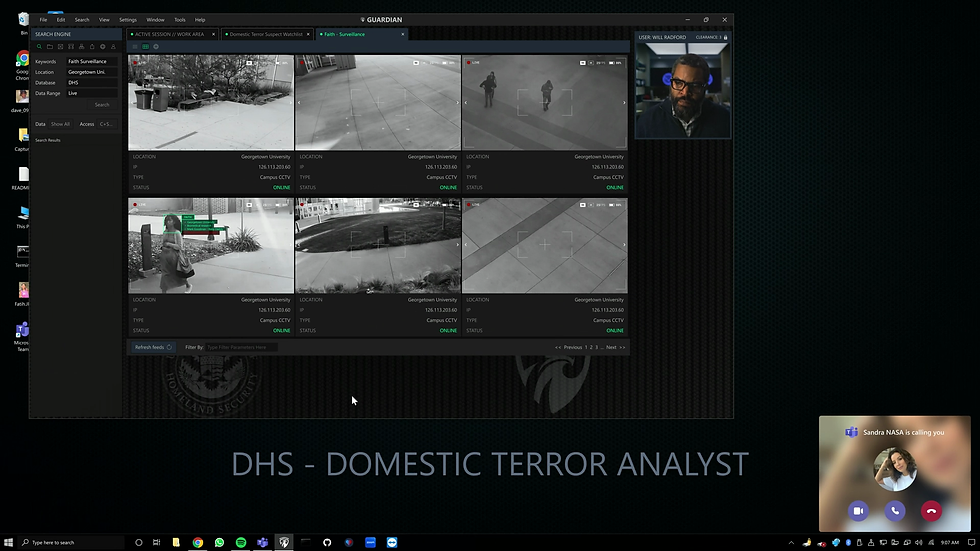Open the Windows Start menu
The height and width of the screenshot is (551, 980).
point(8,542)
